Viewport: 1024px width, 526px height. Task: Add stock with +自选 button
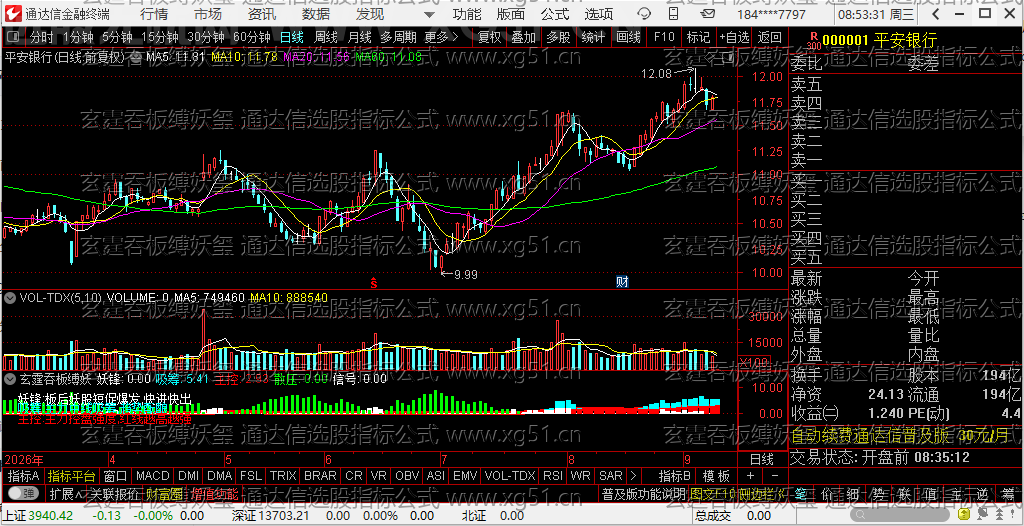pos(735,37)
